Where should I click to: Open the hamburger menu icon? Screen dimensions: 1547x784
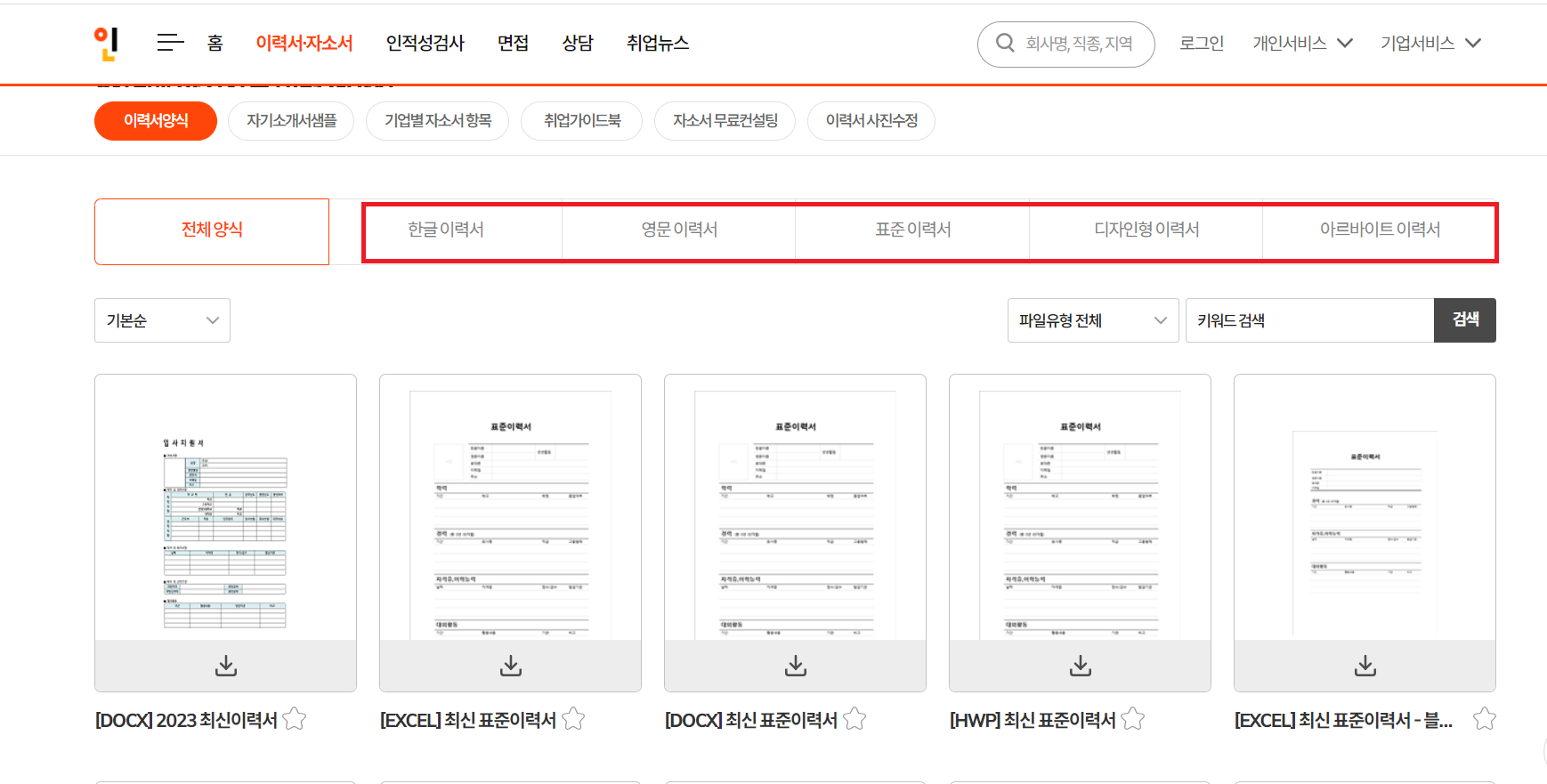pos(170,43)
